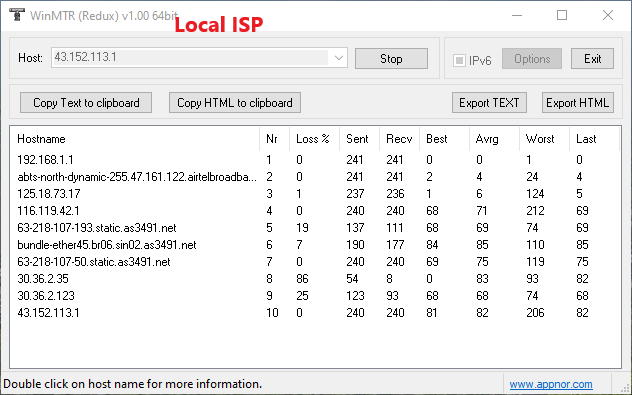Click the WinMTR app icon in title bar

pyautogui.click(x=16, y=15)
